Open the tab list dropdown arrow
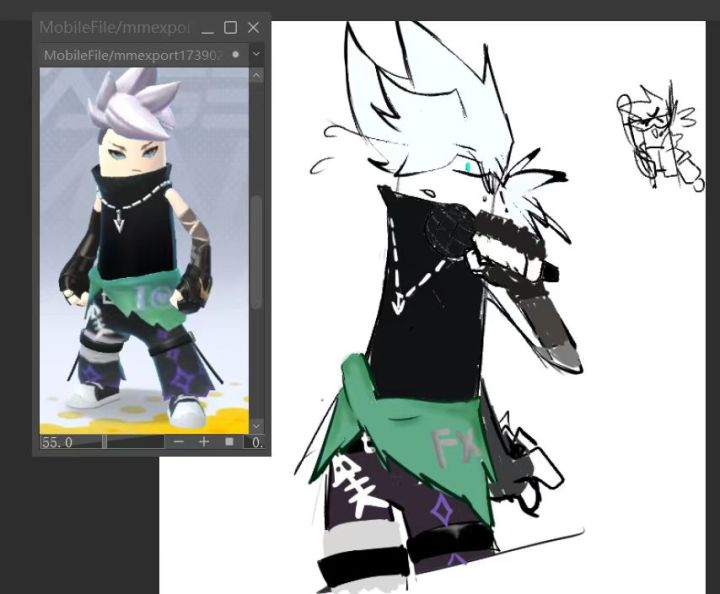The image size is (720, 594). [256, 54]
